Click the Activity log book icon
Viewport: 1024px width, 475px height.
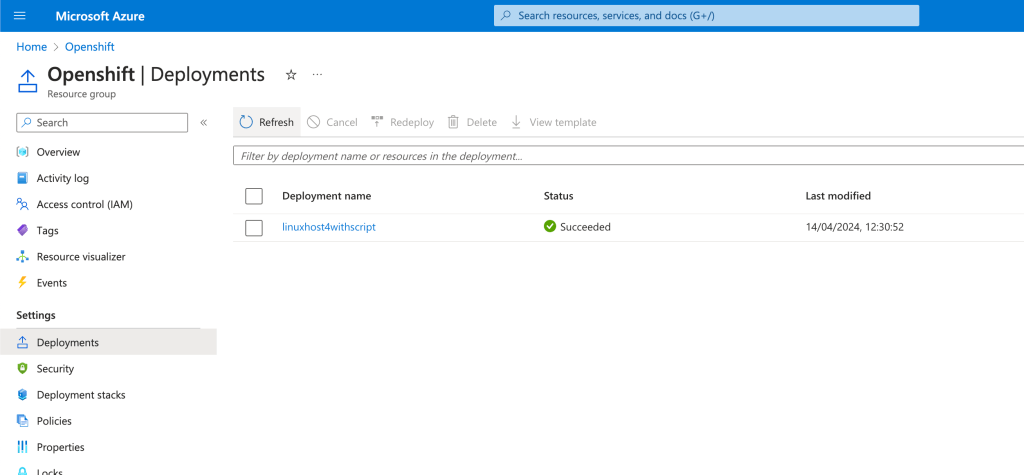pos(23,178)
